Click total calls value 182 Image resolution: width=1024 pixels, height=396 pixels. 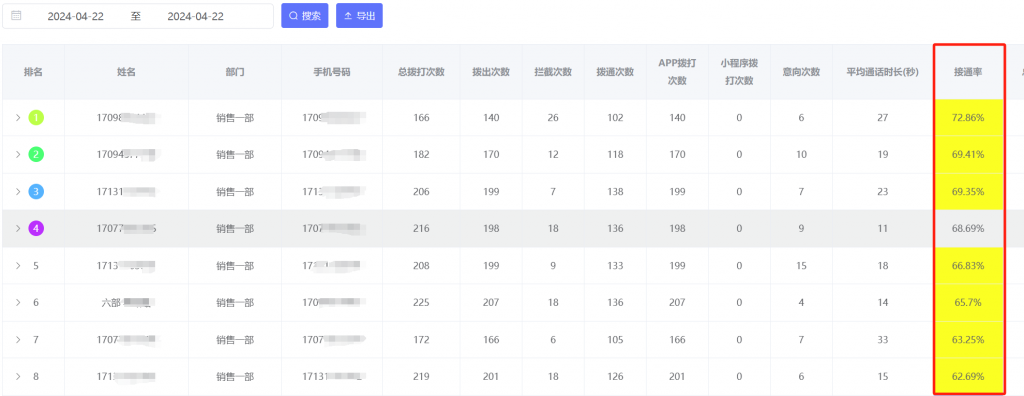point(421,155)
